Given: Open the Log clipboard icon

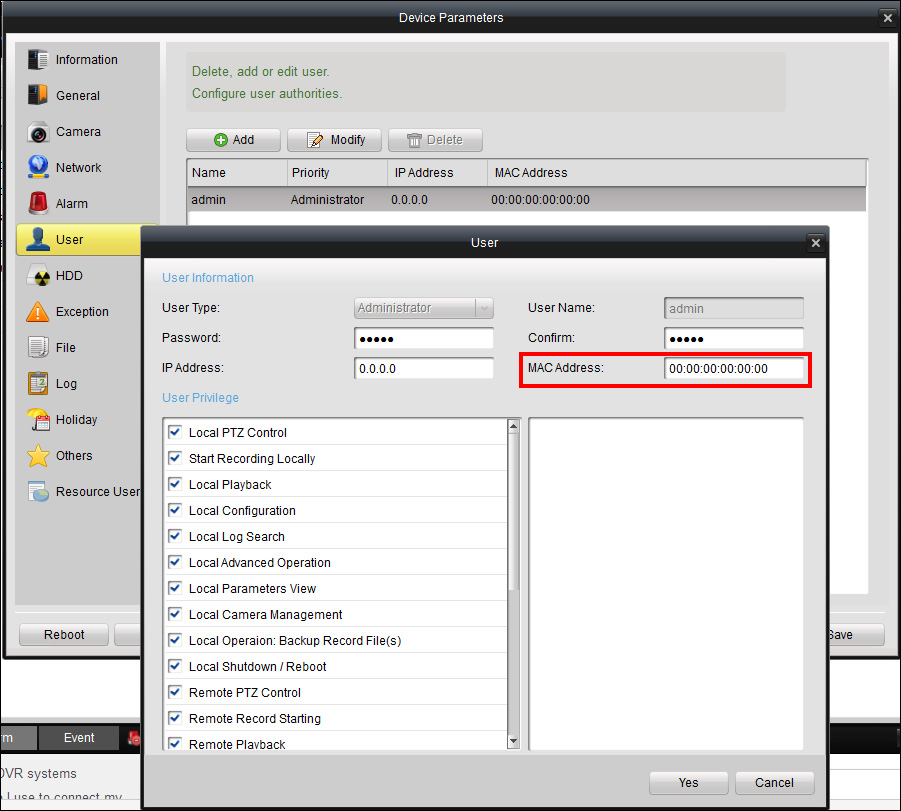Looking at the screenshot, I should [38, 383].
